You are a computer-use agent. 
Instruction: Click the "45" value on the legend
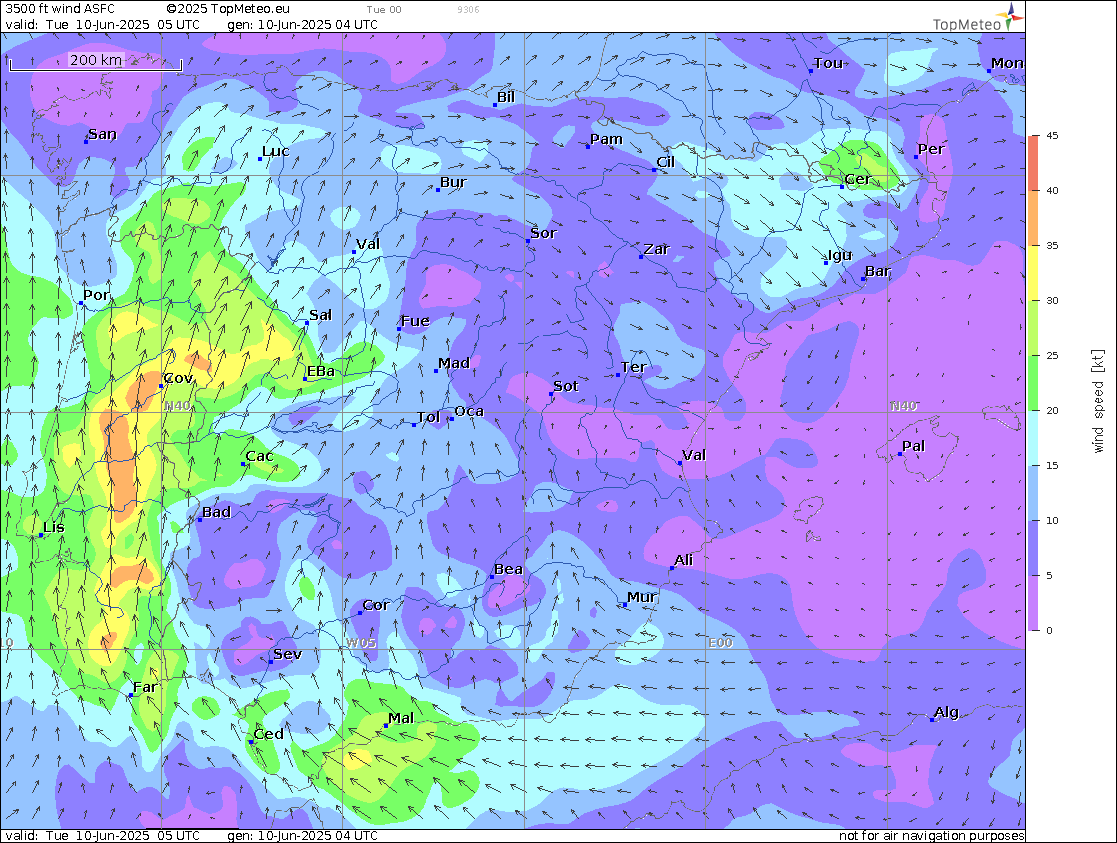point(1052,135)
